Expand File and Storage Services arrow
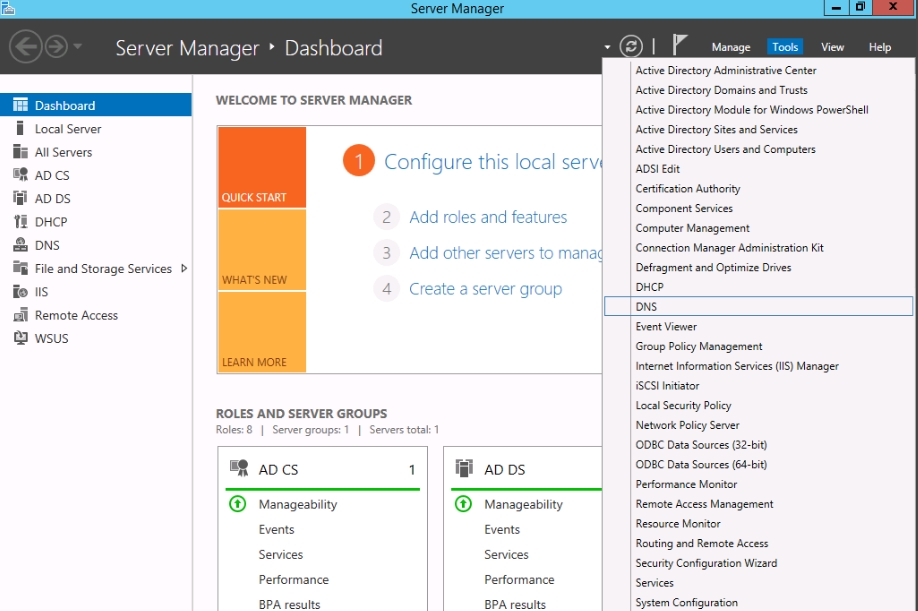Viewport: 918px width, 611px height. (184, 269)
